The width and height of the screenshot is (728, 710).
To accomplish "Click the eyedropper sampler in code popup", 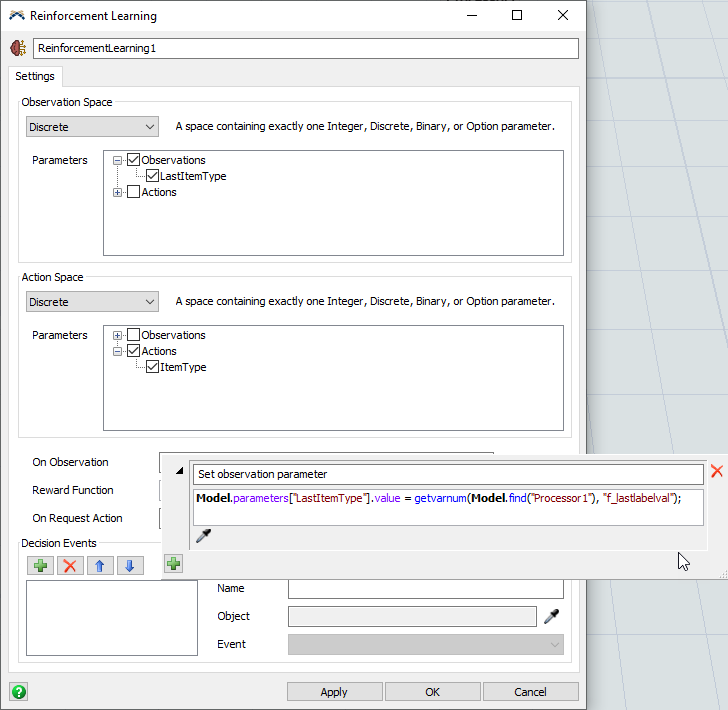I will point(203,536).
